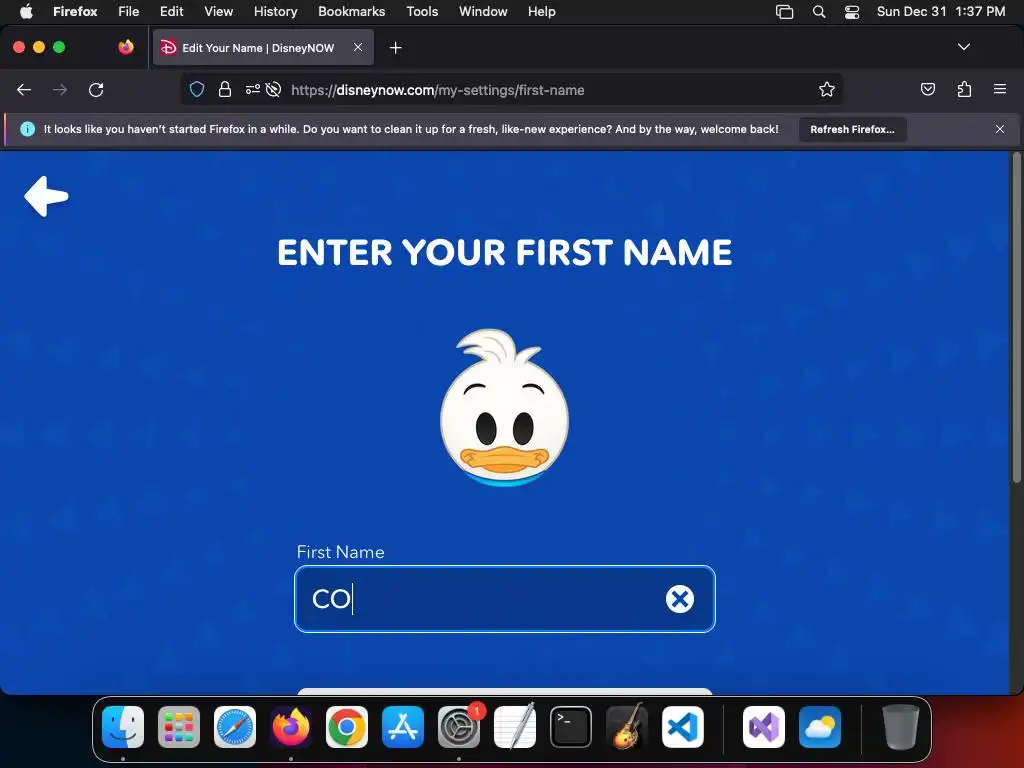Image resolution: width=1024 pixels, height=768 pixels.
Task: Open a new tab with plus button
Action: (395, 48)
